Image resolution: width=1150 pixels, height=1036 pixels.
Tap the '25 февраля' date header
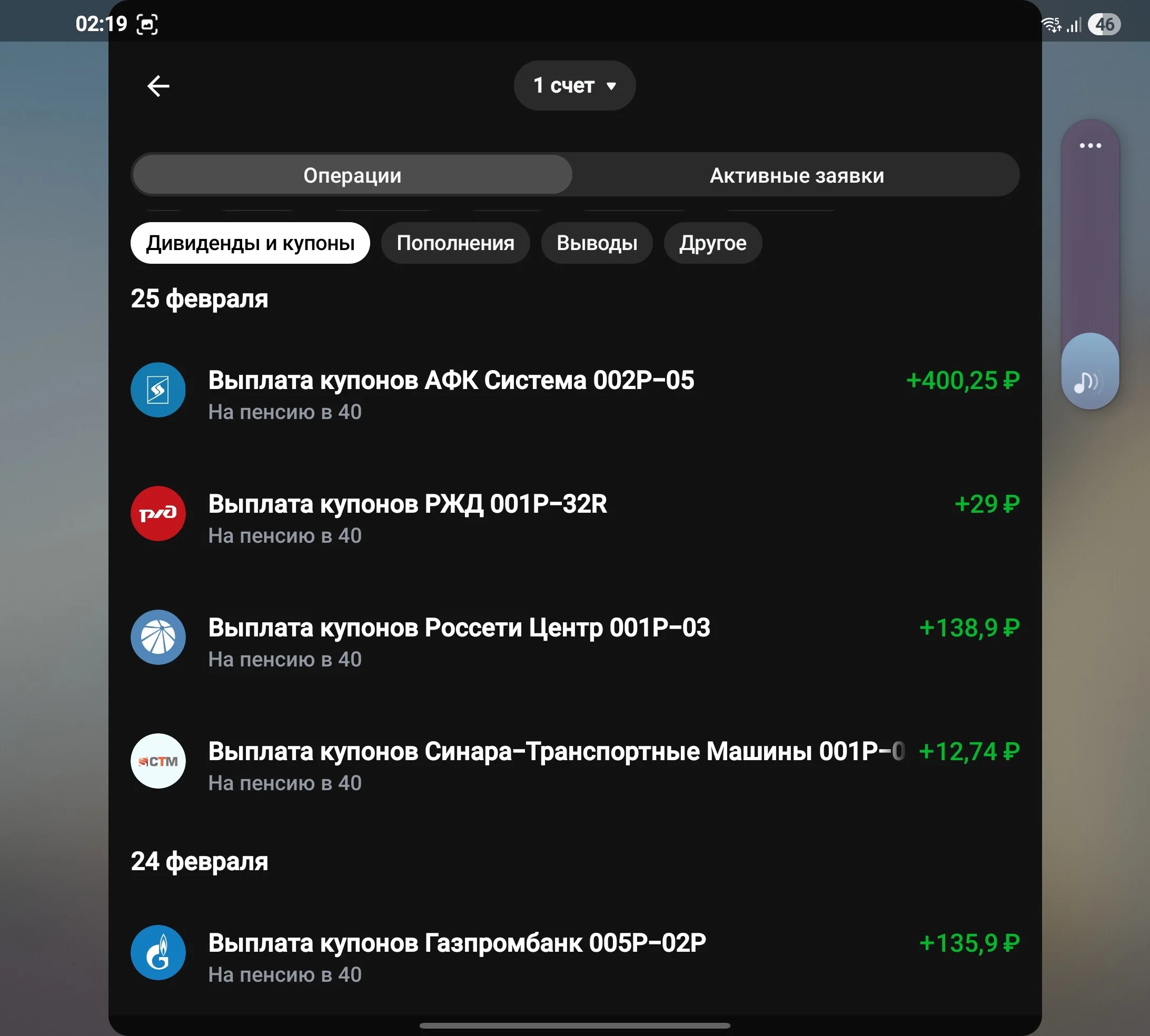pos(199,298)
